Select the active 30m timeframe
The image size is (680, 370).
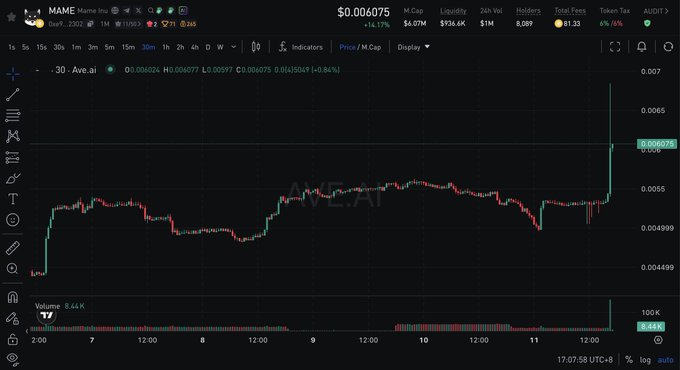[x=148, y=47]
